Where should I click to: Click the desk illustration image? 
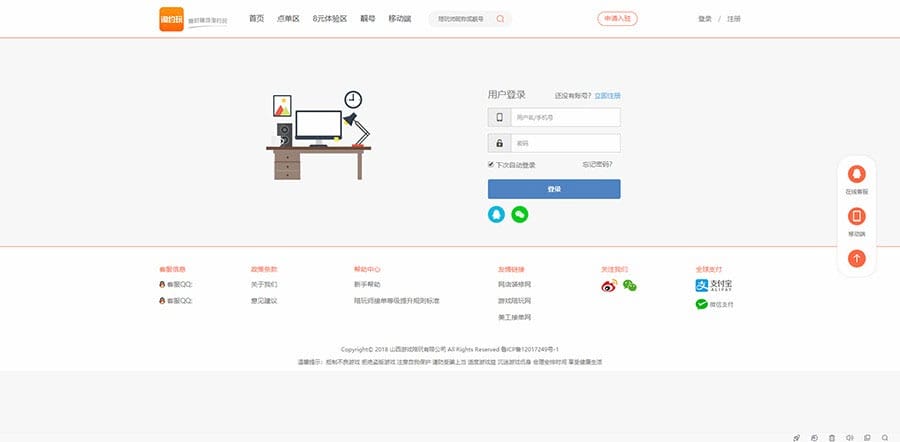[x=319, y=135]
